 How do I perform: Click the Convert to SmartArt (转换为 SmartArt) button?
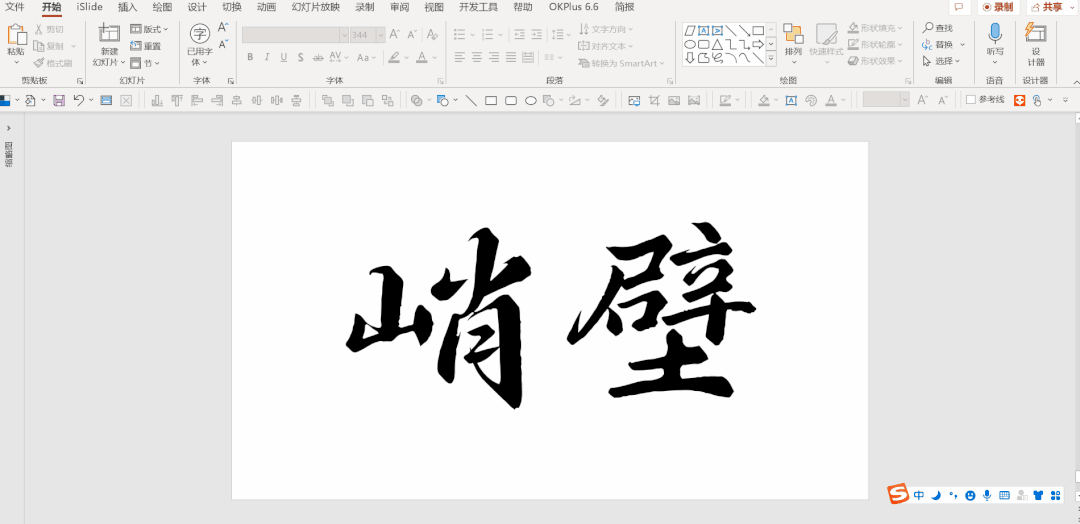621,63
